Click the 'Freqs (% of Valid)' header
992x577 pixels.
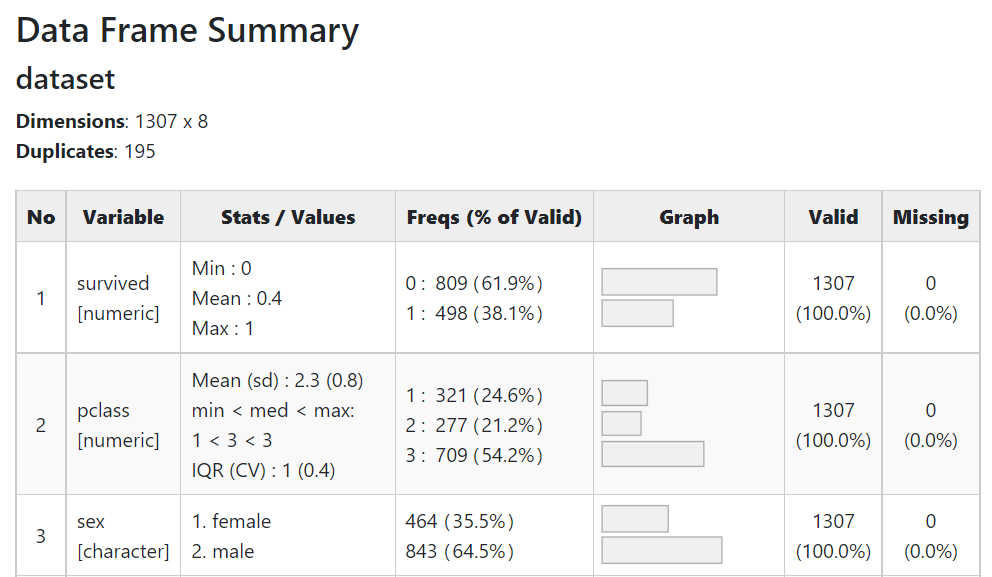click(x=494, y=217)
